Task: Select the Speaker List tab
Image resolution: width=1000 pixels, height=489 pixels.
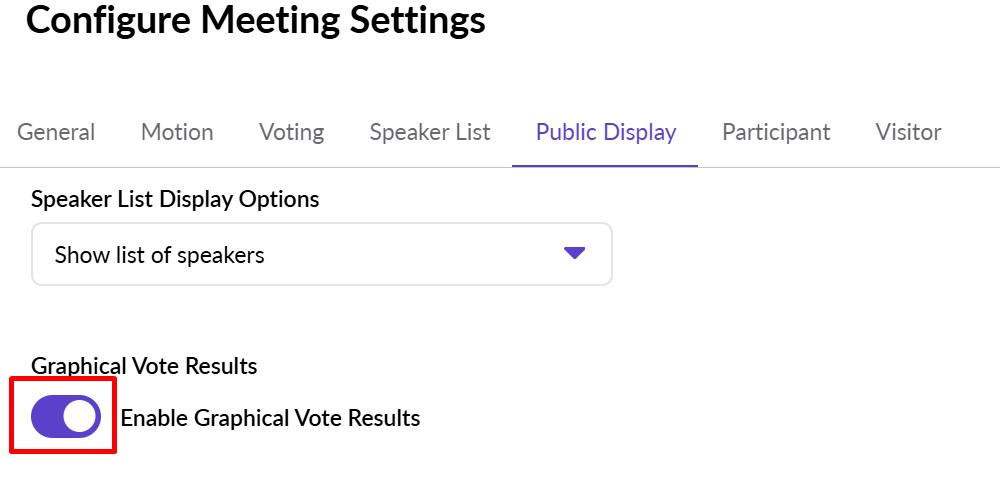Action: tap(430, 132)
